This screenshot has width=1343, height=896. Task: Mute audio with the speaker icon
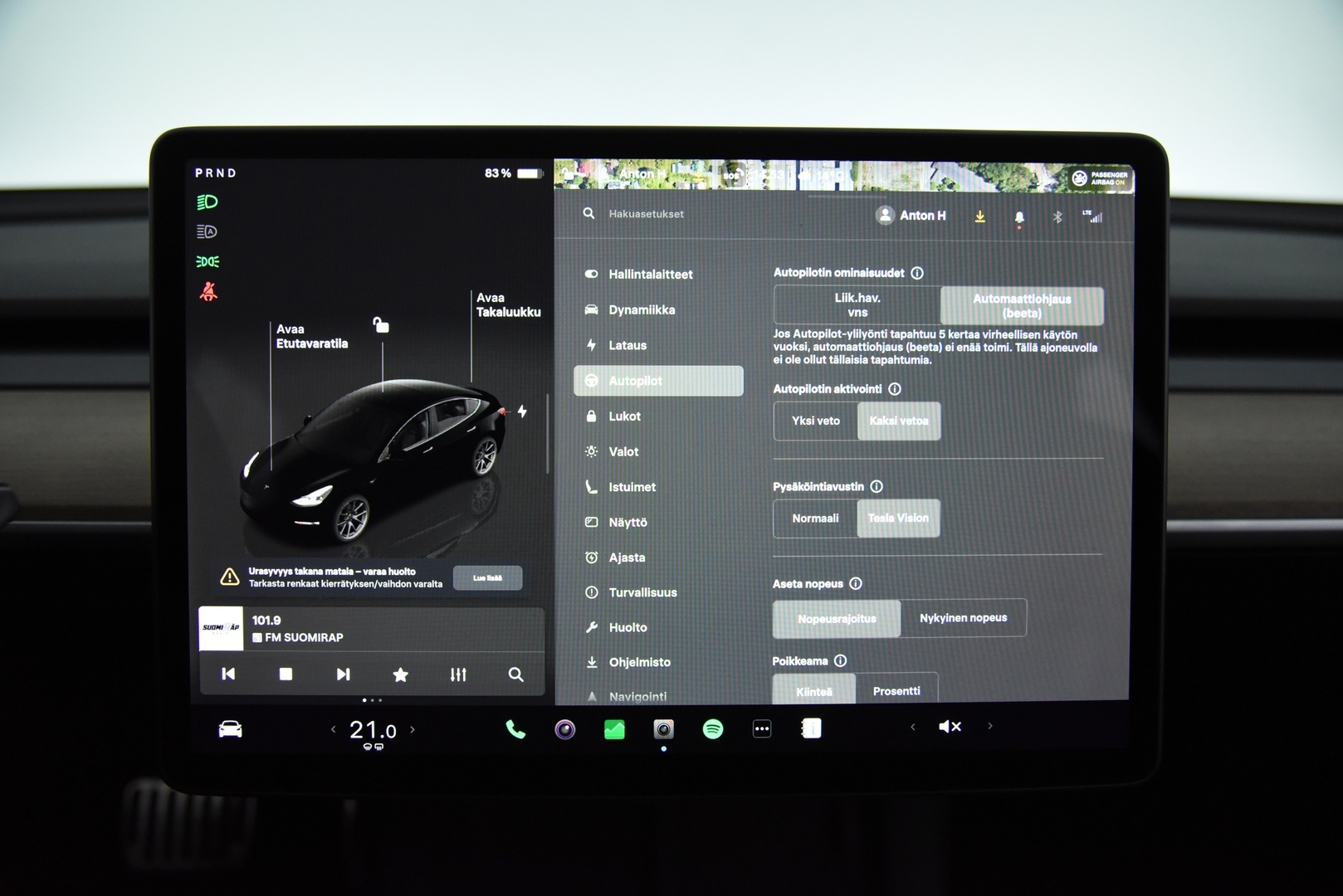tap(949, 727)
